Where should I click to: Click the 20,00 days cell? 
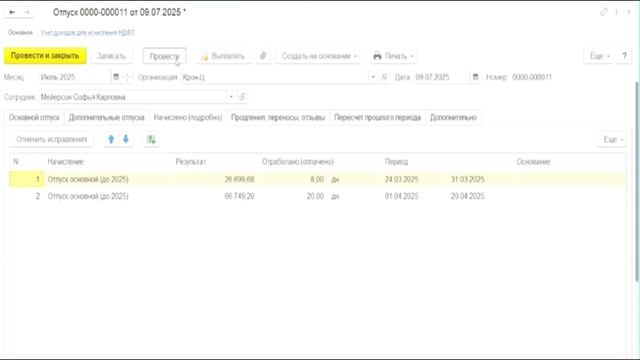[x=315, y=196]
